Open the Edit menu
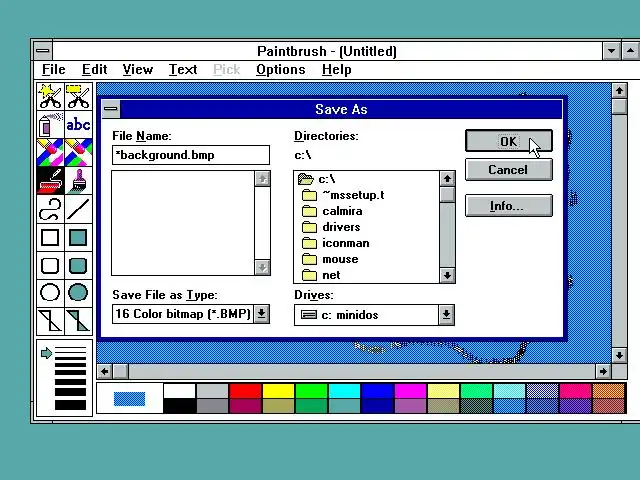Image resolution: width=640 pixels, height=480 pixels. pyautogui.click(x=94, y=70)
